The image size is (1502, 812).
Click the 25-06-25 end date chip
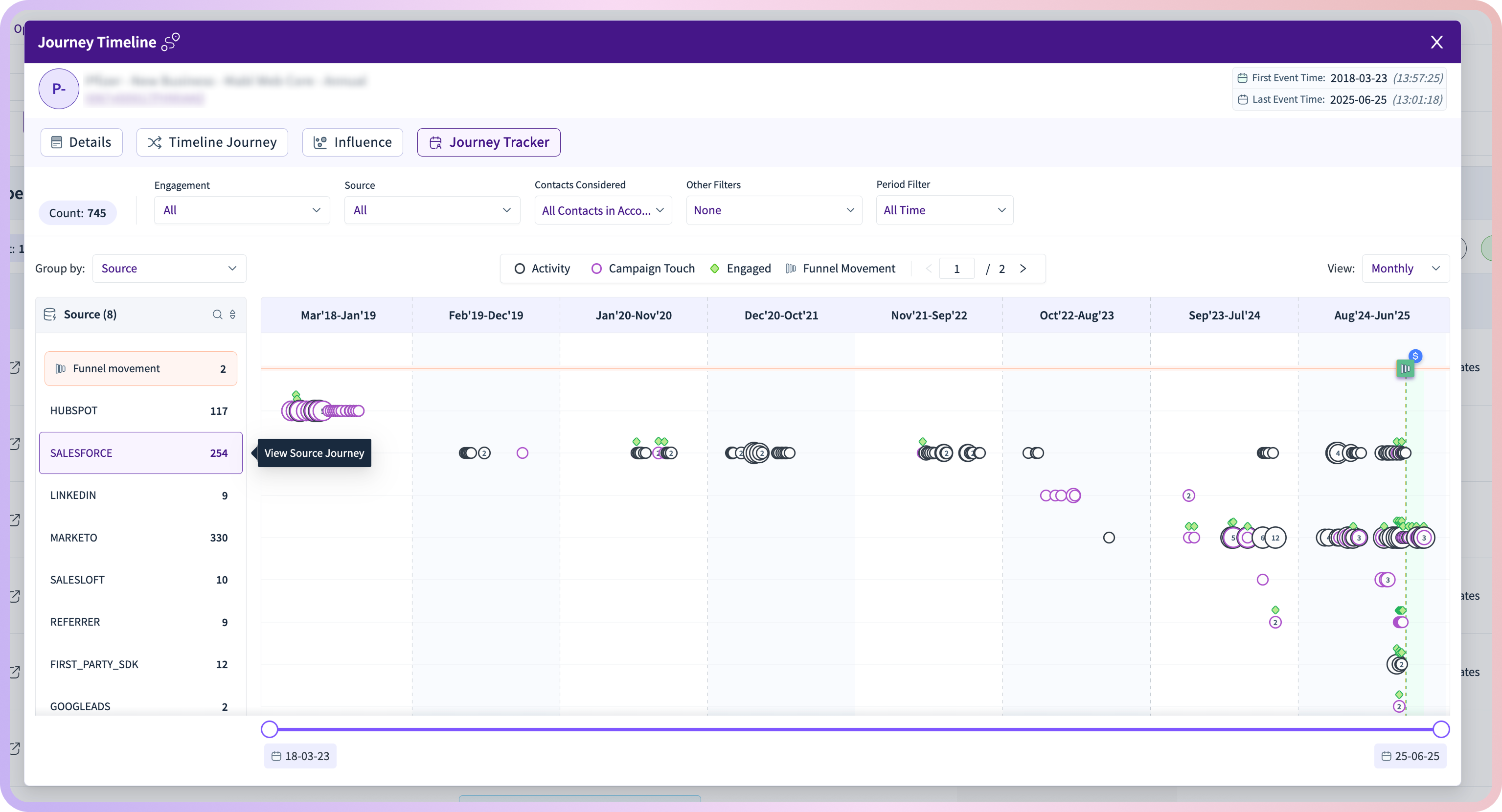(1410, 756)
